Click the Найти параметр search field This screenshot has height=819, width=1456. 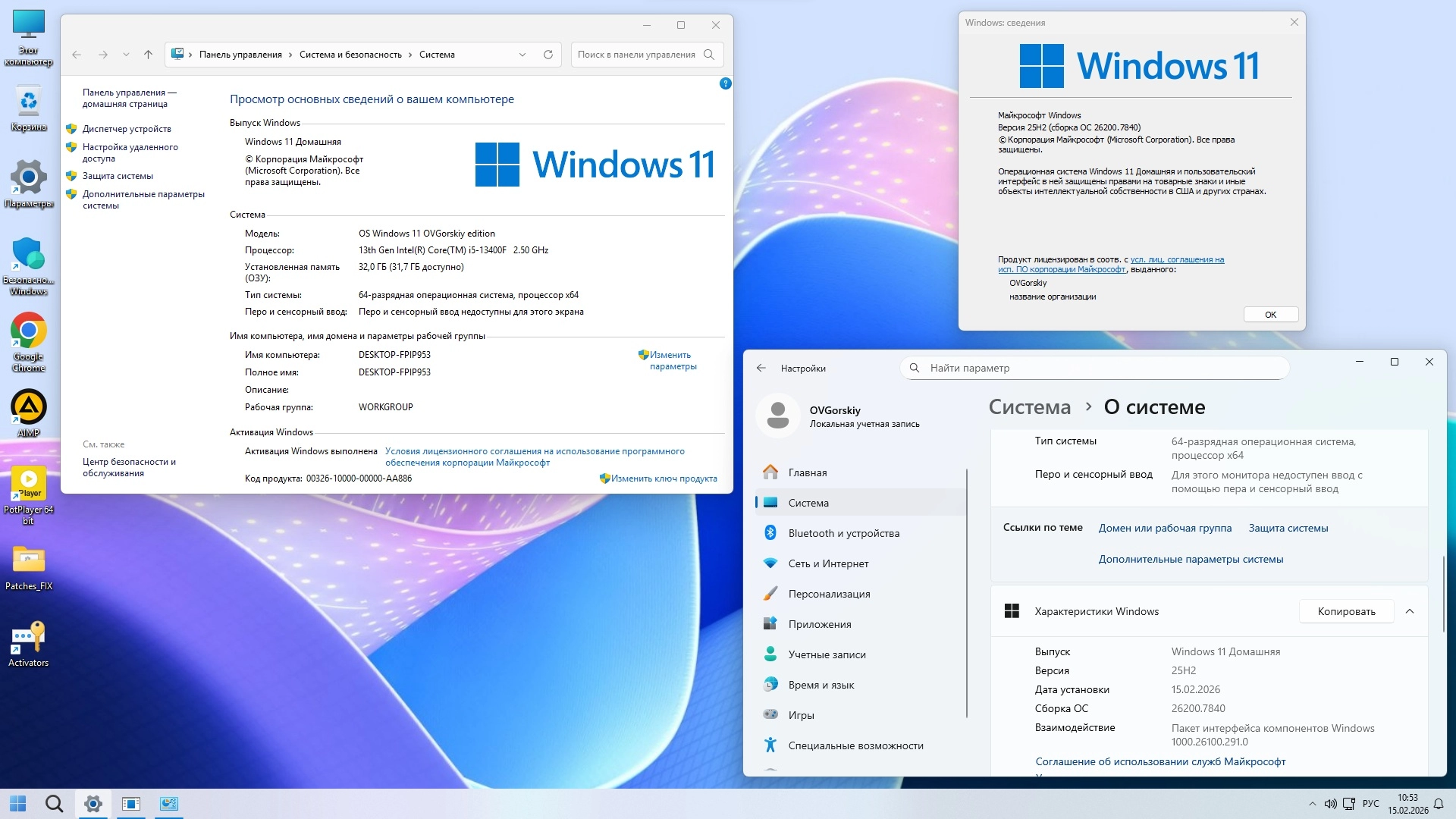(1094, 368)
